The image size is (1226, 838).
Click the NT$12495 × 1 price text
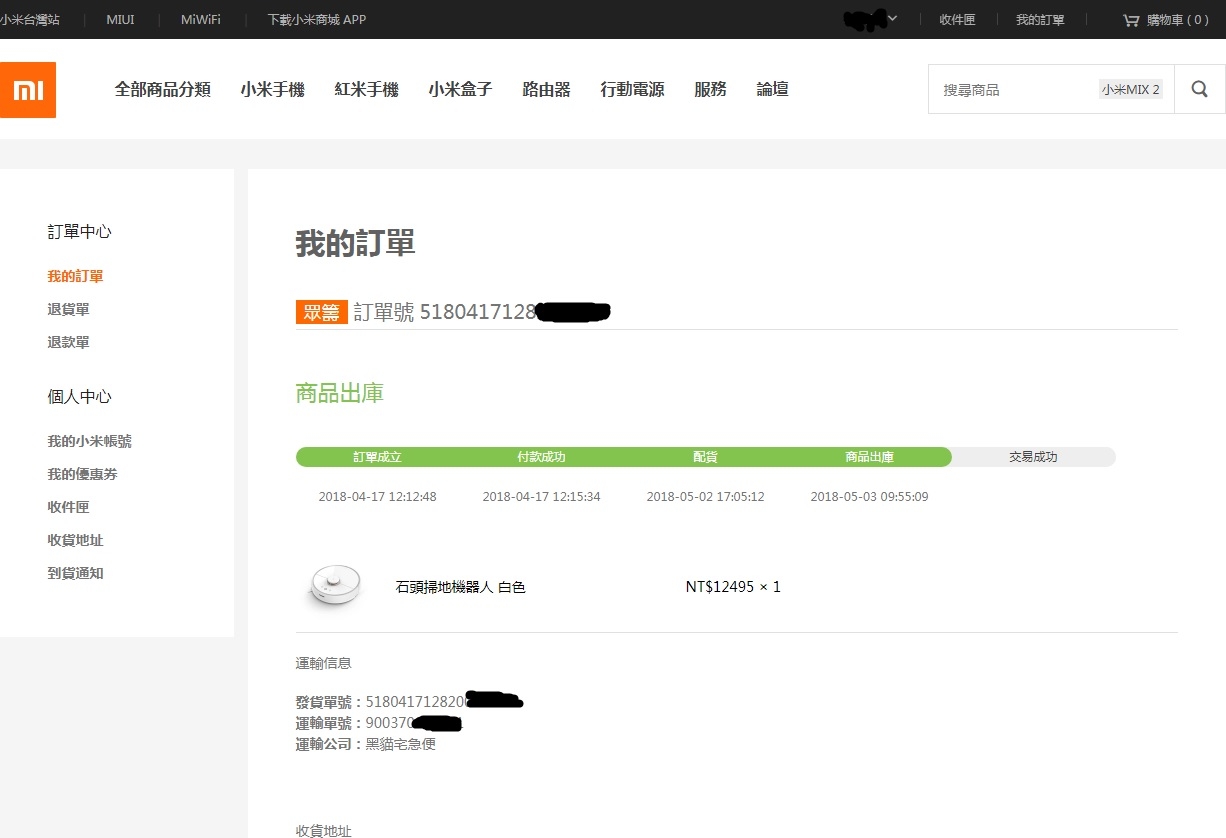(x=733, y=587)
